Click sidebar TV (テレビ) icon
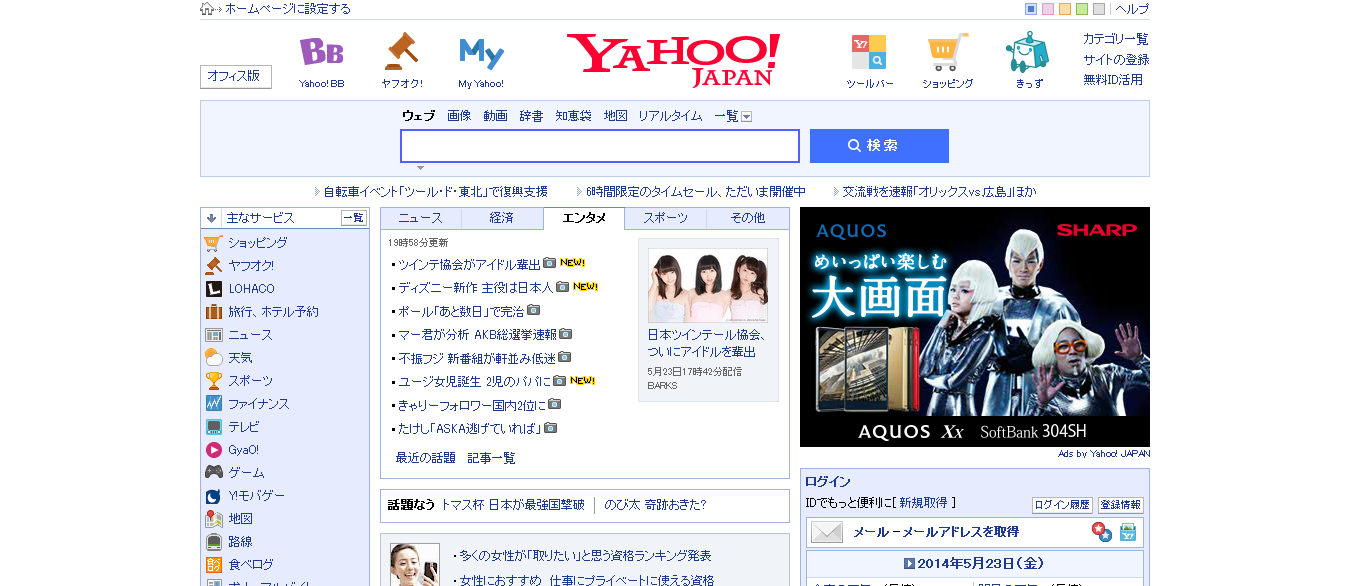 [x=213, y=426]
